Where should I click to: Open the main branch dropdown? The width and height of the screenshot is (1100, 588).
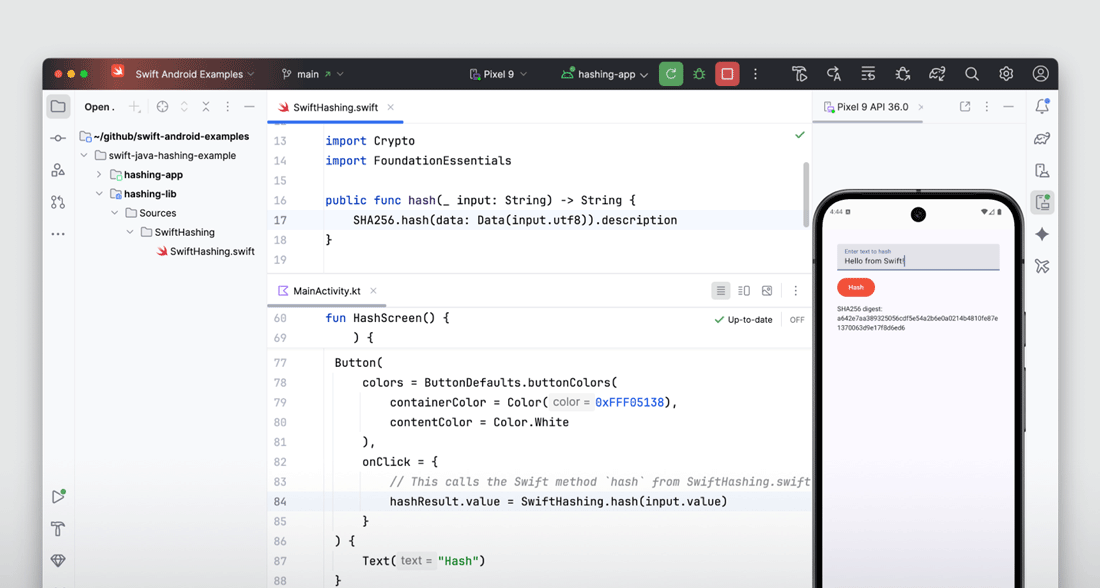click(x=313, y=74)
